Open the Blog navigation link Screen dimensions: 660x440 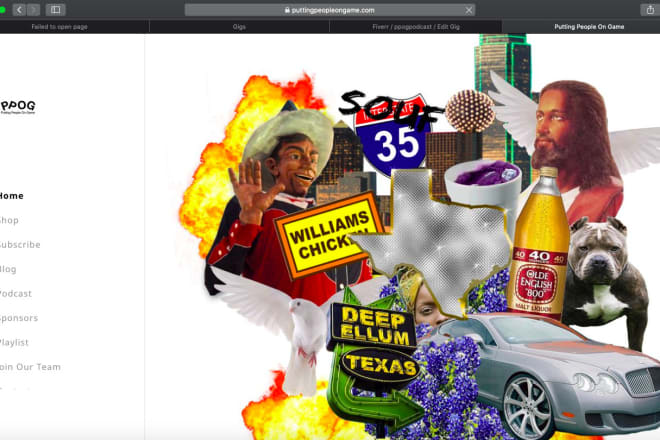click(x=8, y=269)
